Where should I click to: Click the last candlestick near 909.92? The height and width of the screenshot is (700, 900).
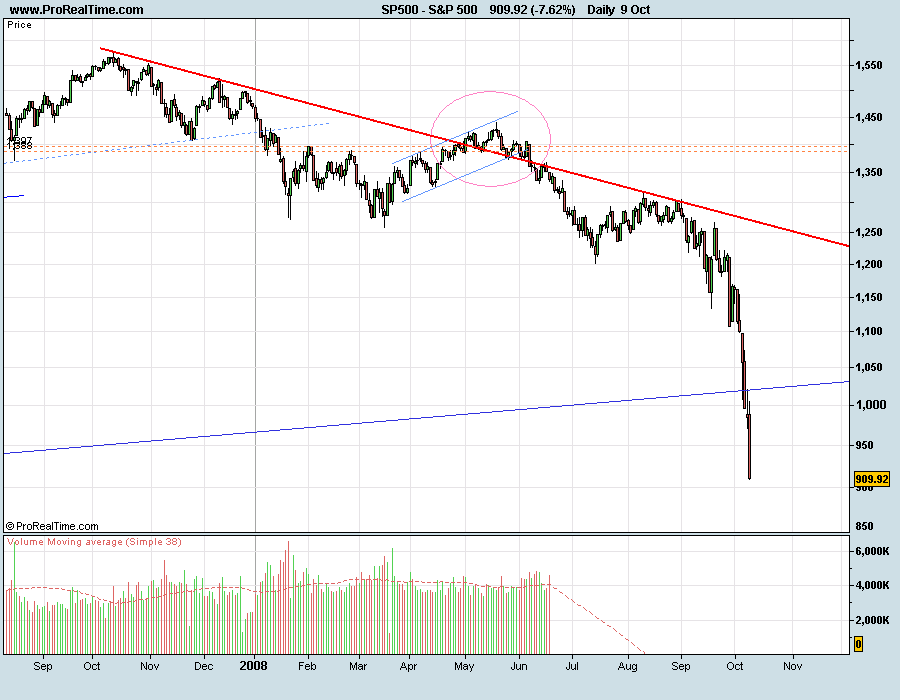(x=749, y=446)
